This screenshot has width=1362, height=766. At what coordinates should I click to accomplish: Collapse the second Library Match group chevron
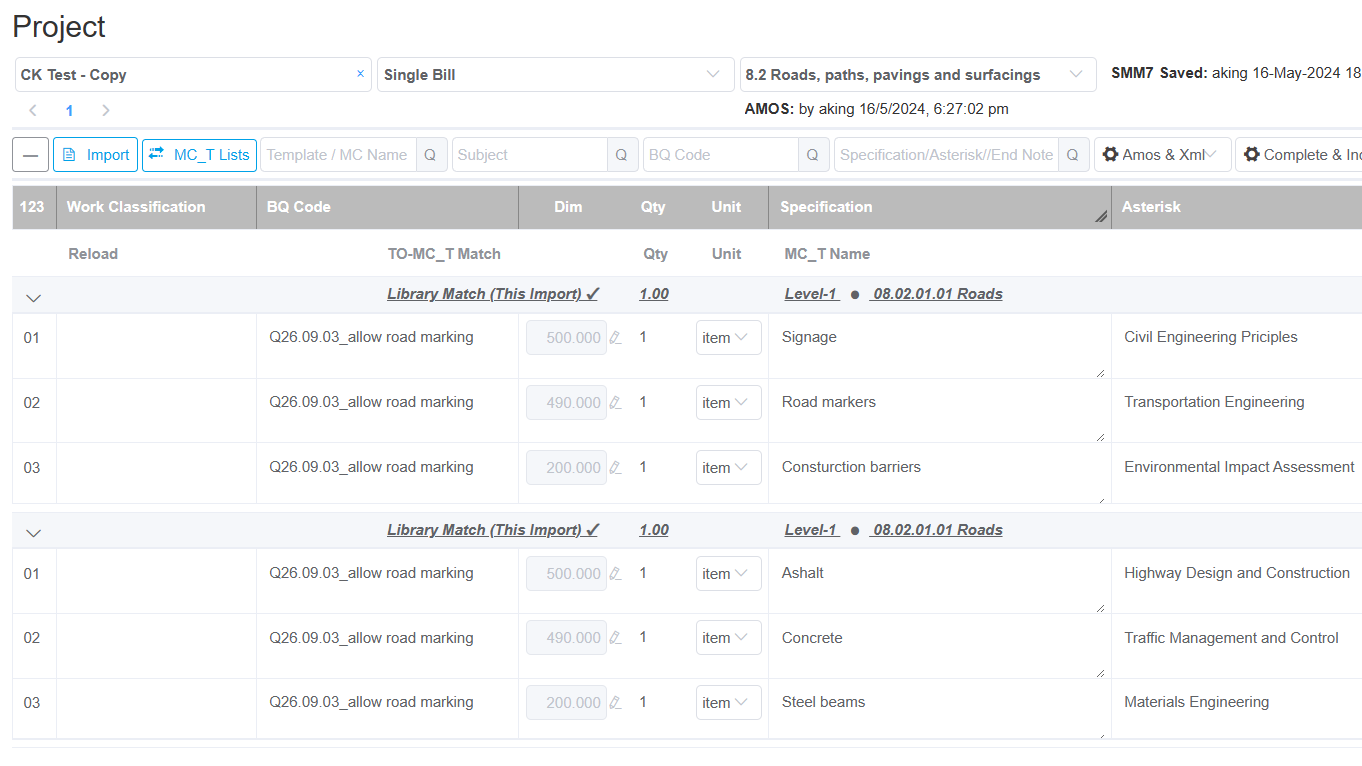click(34, 533)
